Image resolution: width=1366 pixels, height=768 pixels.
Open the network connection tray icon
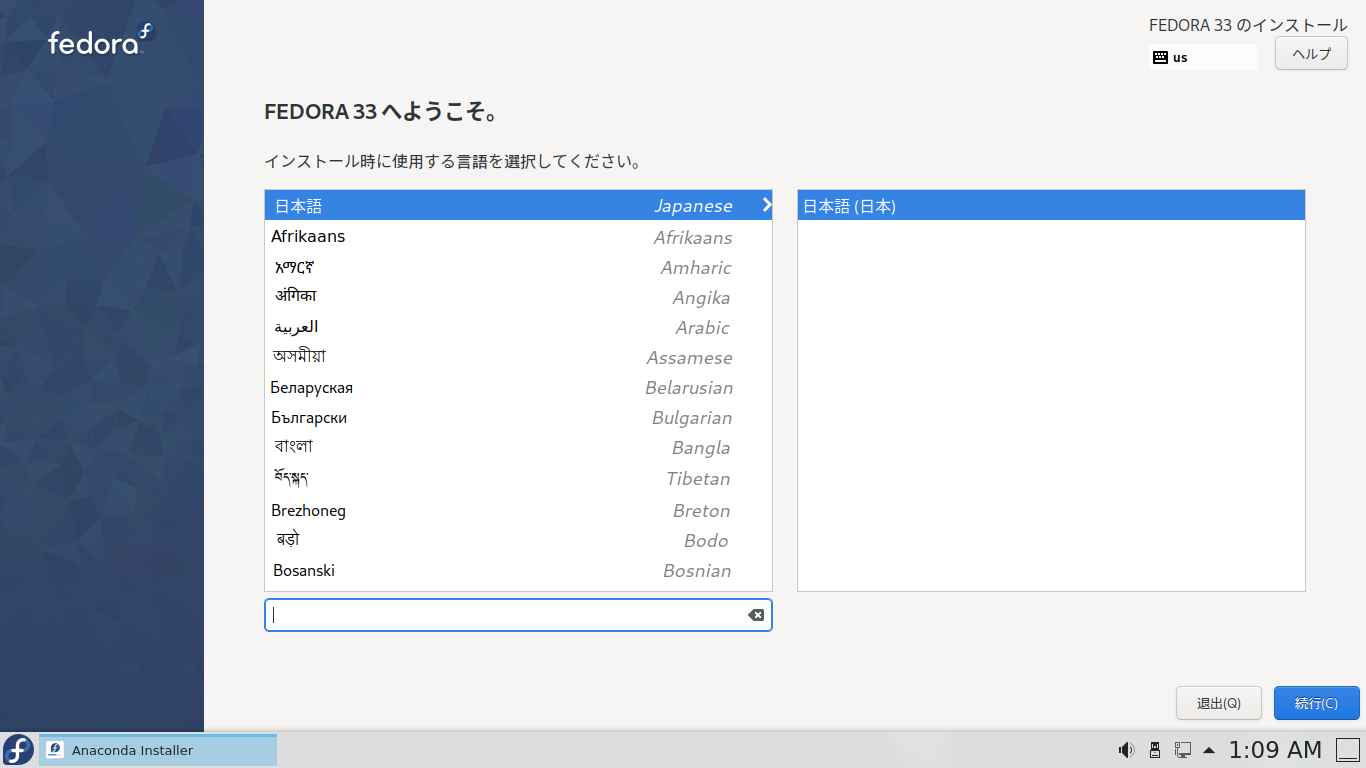pyautogui.click(x=1182, y=750)
